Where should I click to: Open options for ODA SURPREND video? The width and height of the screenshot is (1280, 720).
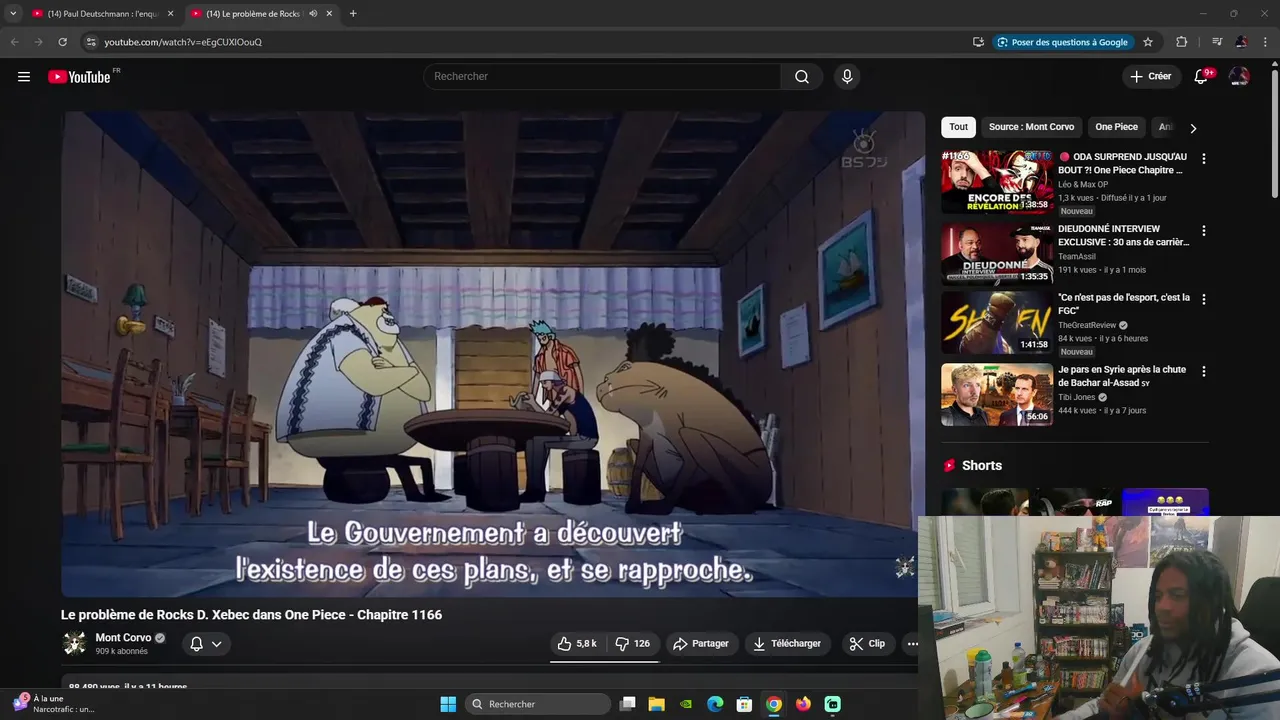pyautogui.click(x=1203, y=159)
